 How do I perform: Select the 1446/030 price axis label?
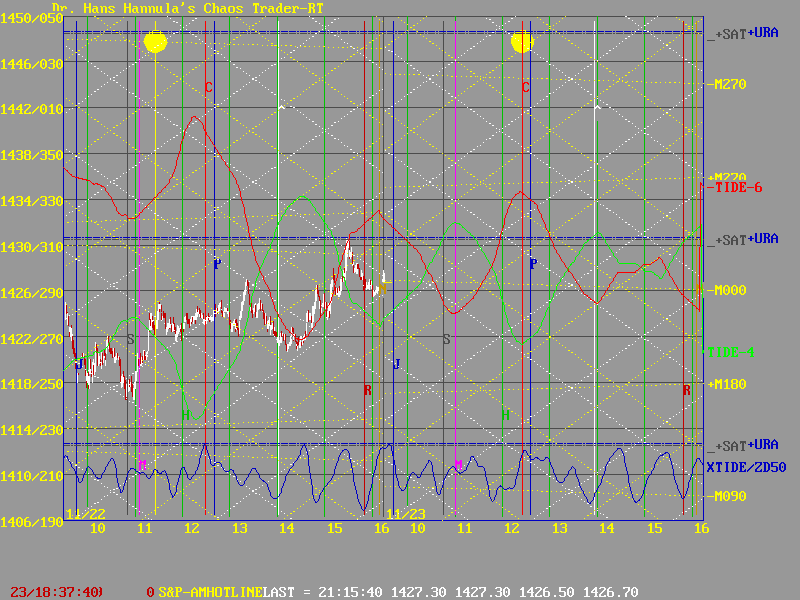pos(32,64)
